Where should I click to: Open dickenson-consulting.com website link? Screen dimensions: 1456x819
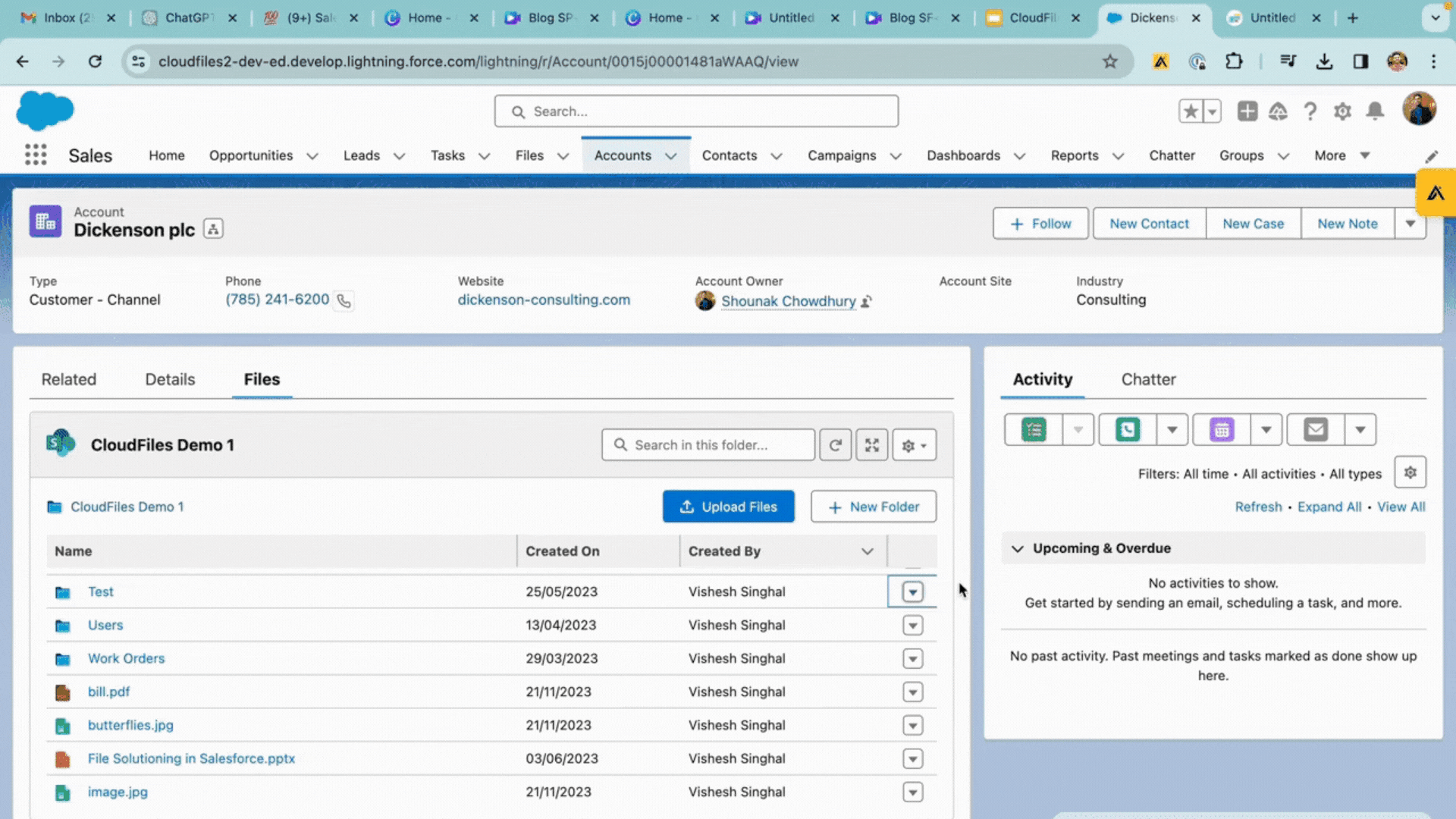click(544, 300)
